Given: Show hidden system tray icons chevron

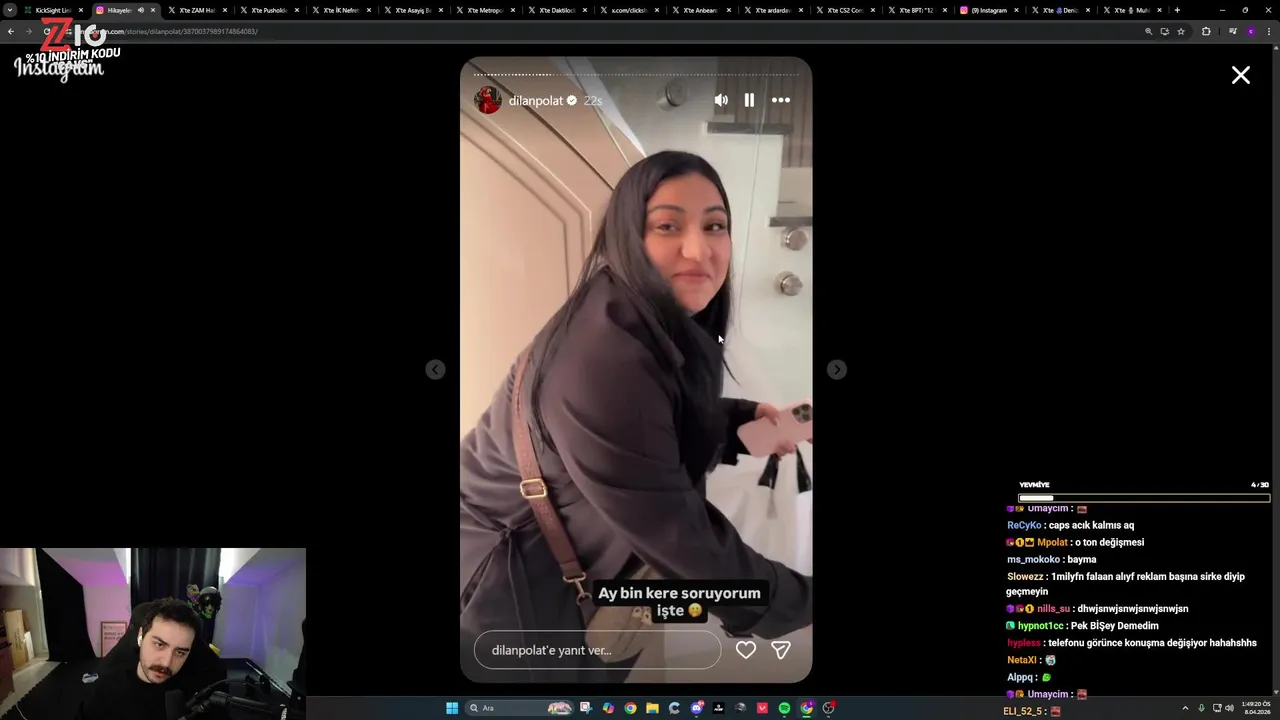Looking at the screenshot, I should (1186, 708).
